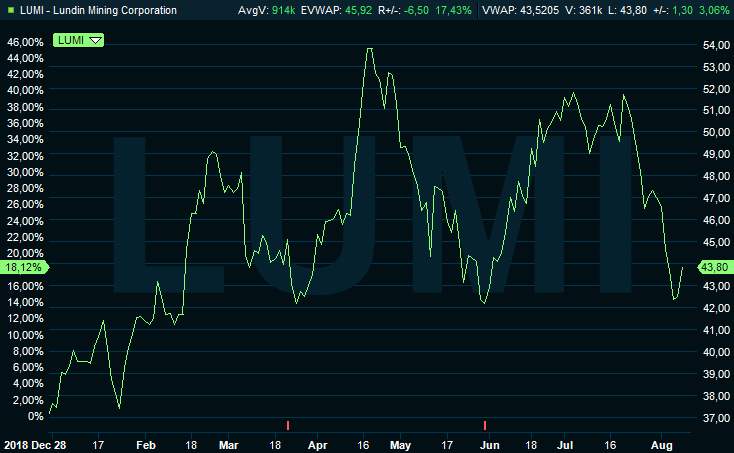Click the 3,06% change percentage
This screenshot has width=734, height=453.
pos(714,10)
